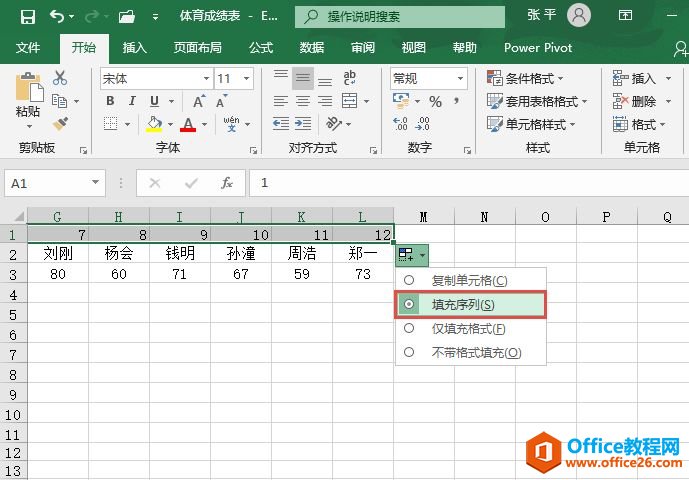
Task: Switch to the 页面布局 tab
Action: (x=197, y=47)
